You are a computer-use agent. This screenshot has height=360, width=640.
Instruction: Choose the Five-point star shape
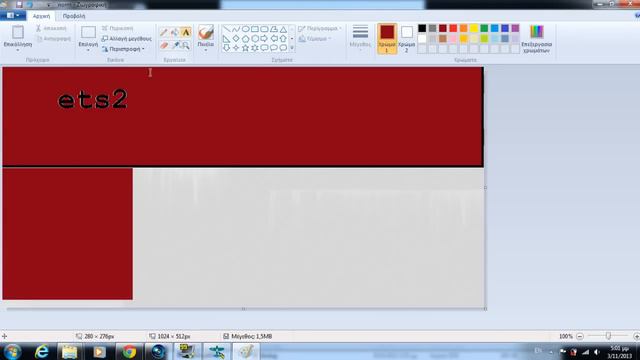tap(245, 48)
